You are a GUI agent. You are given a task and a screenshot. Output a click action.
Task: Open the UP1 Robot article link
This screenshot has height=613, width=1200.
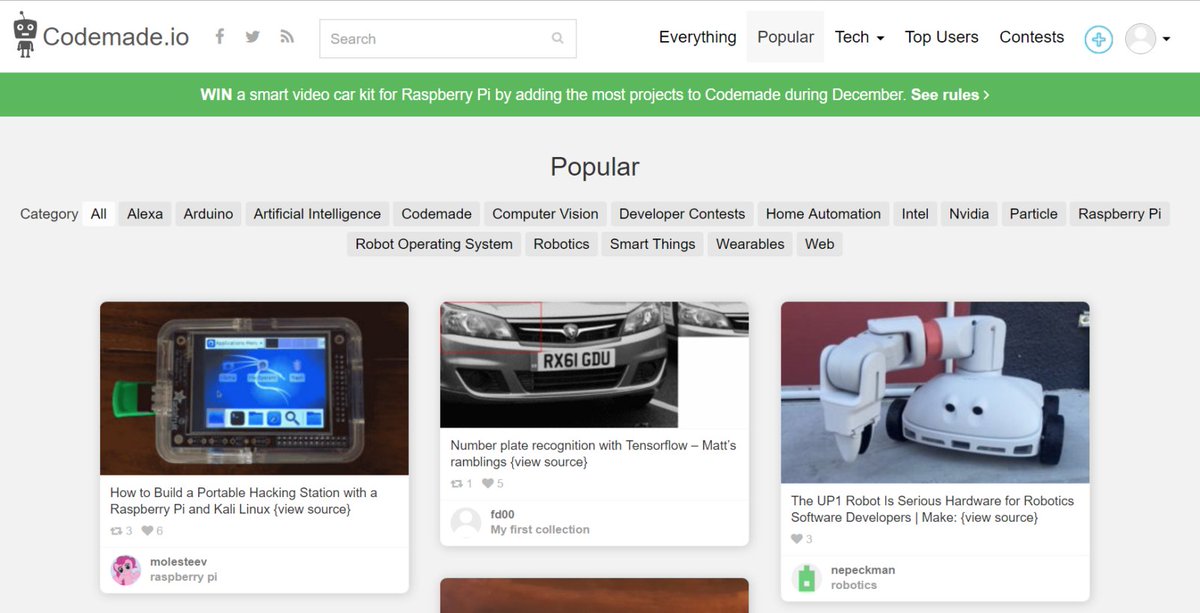(x=930, y=509)
